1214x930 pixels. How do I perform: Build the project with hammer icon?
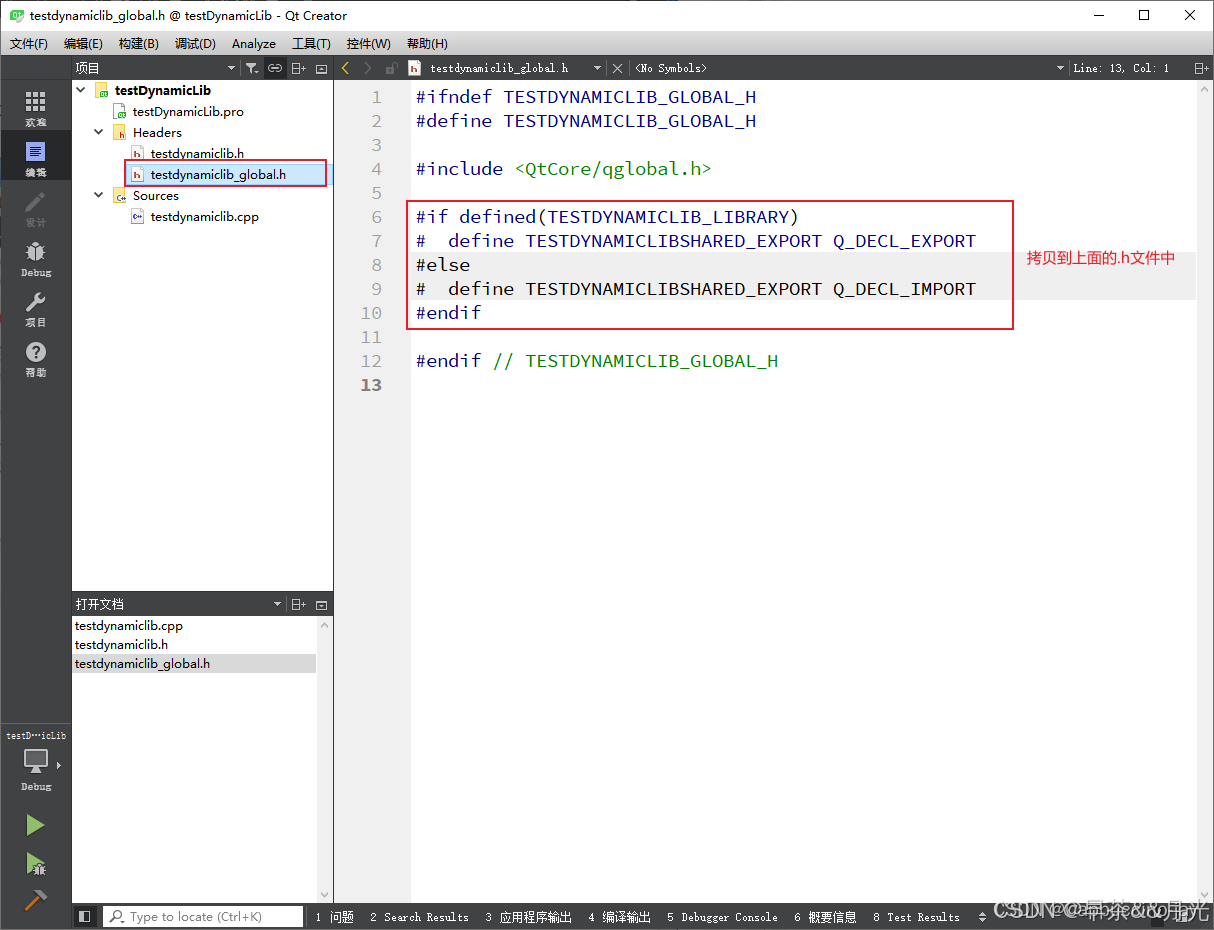pyautogui.click(x=35, y=899)
